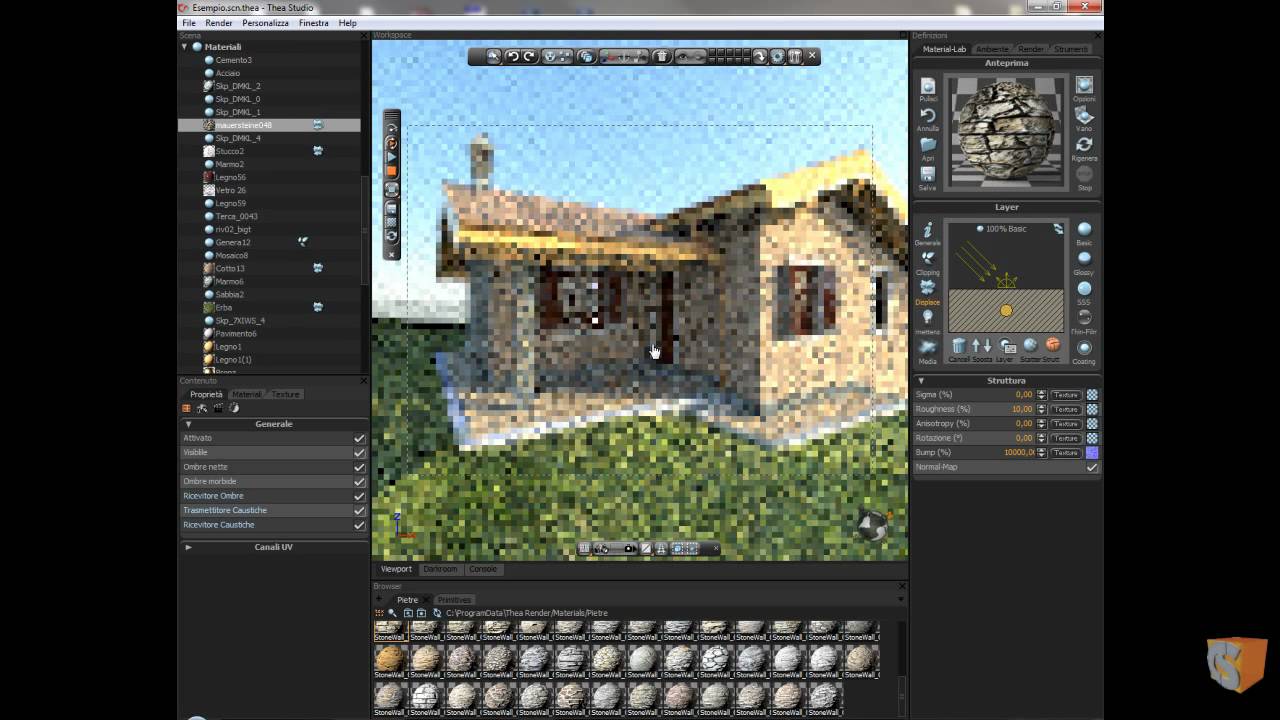Uncheck Ombre nette option
This screenshot has width=1280, height=720.
[x=359, y=467]
